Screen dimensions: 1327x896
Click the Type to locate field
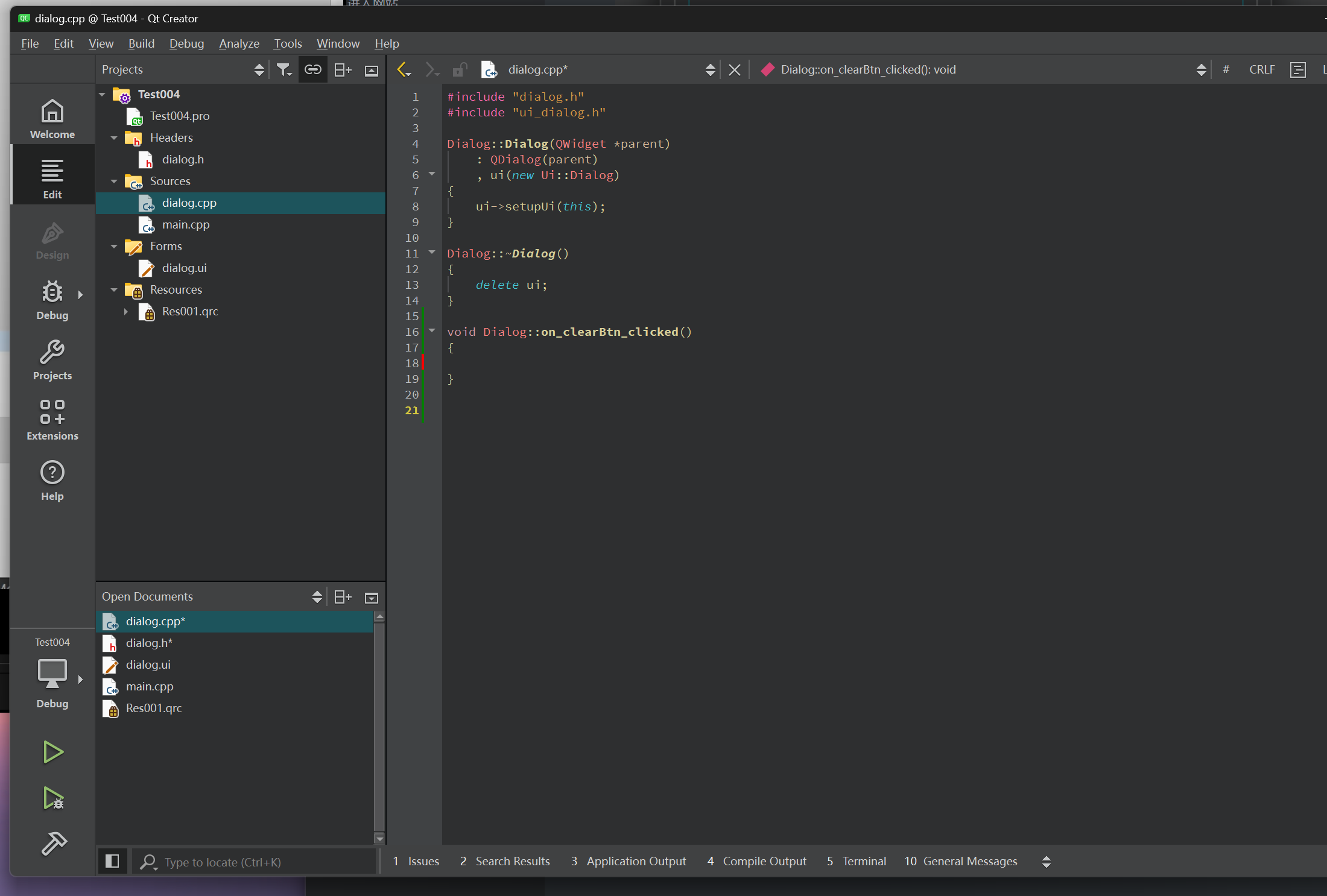click(253, 862)
